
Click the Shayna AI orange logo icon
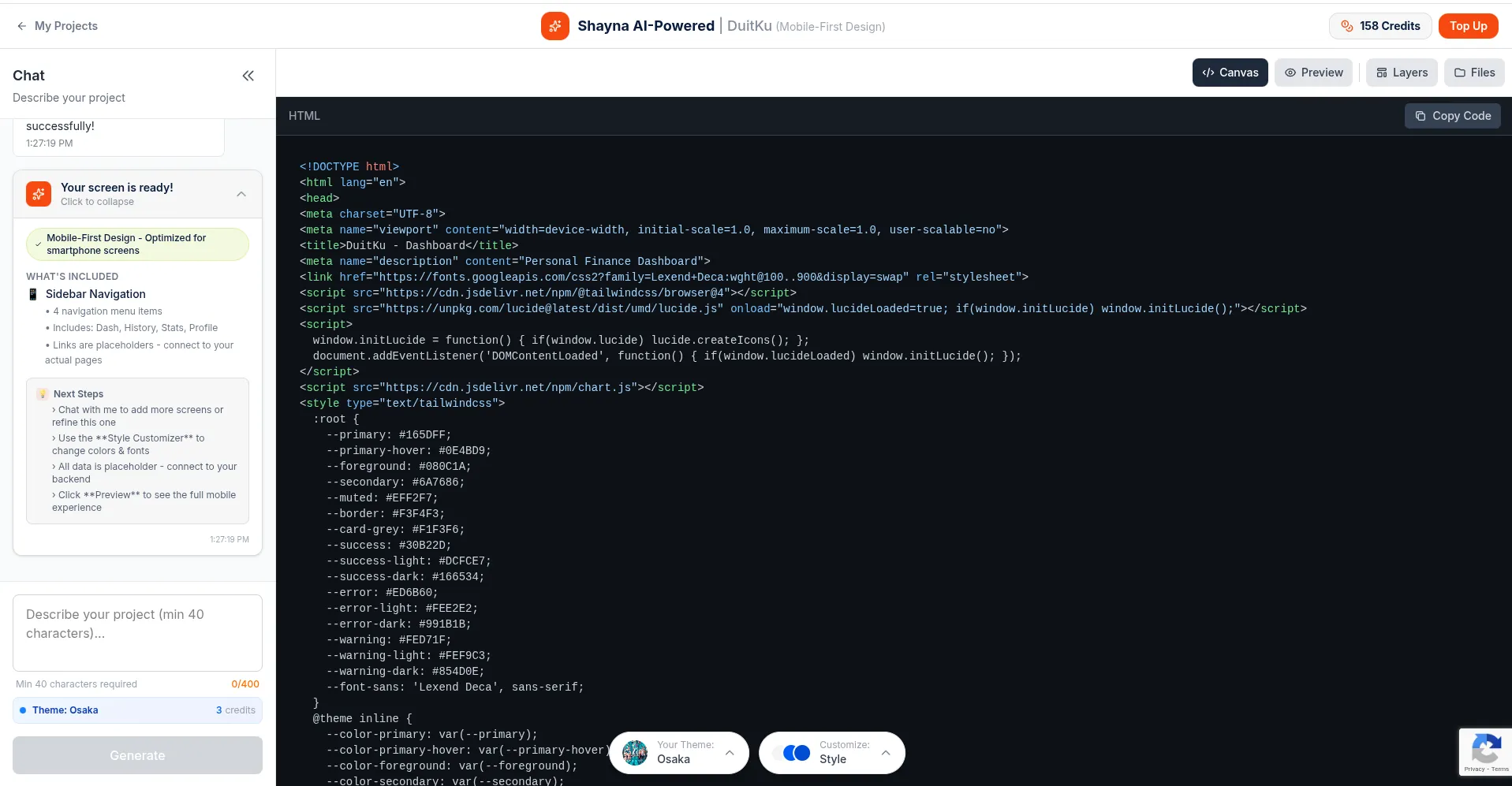tap(554, 26)
